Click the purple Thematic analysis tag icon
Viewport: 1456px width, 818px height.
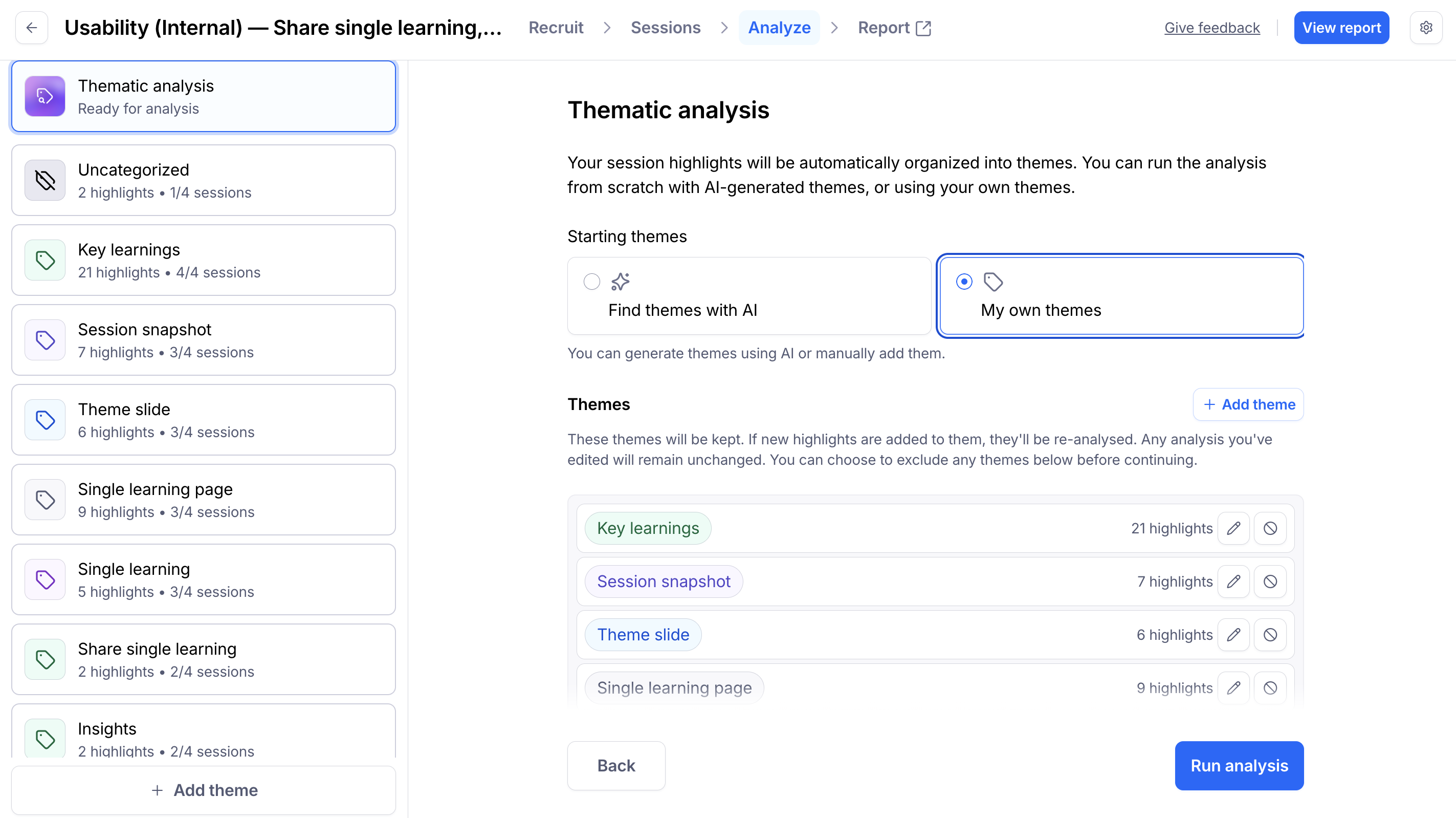[x=45, y=96]
